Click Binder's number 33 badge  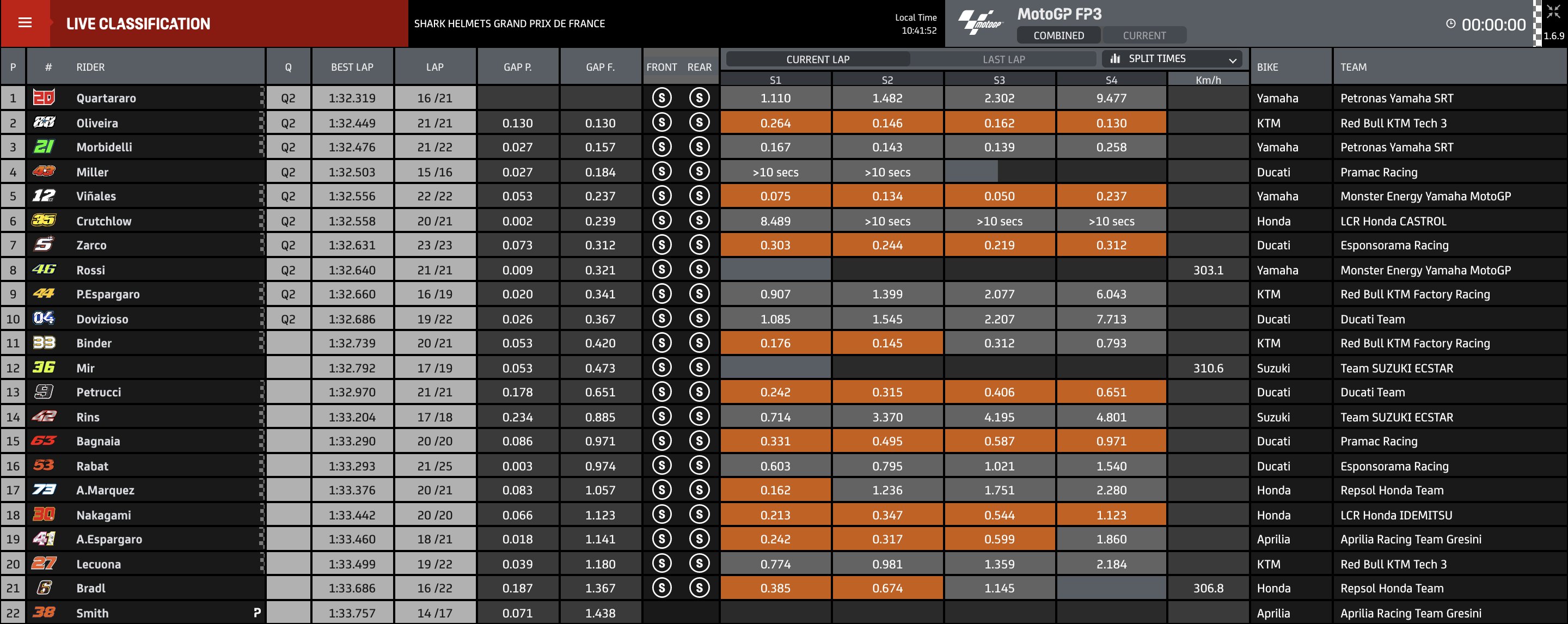tap(44, 342)
